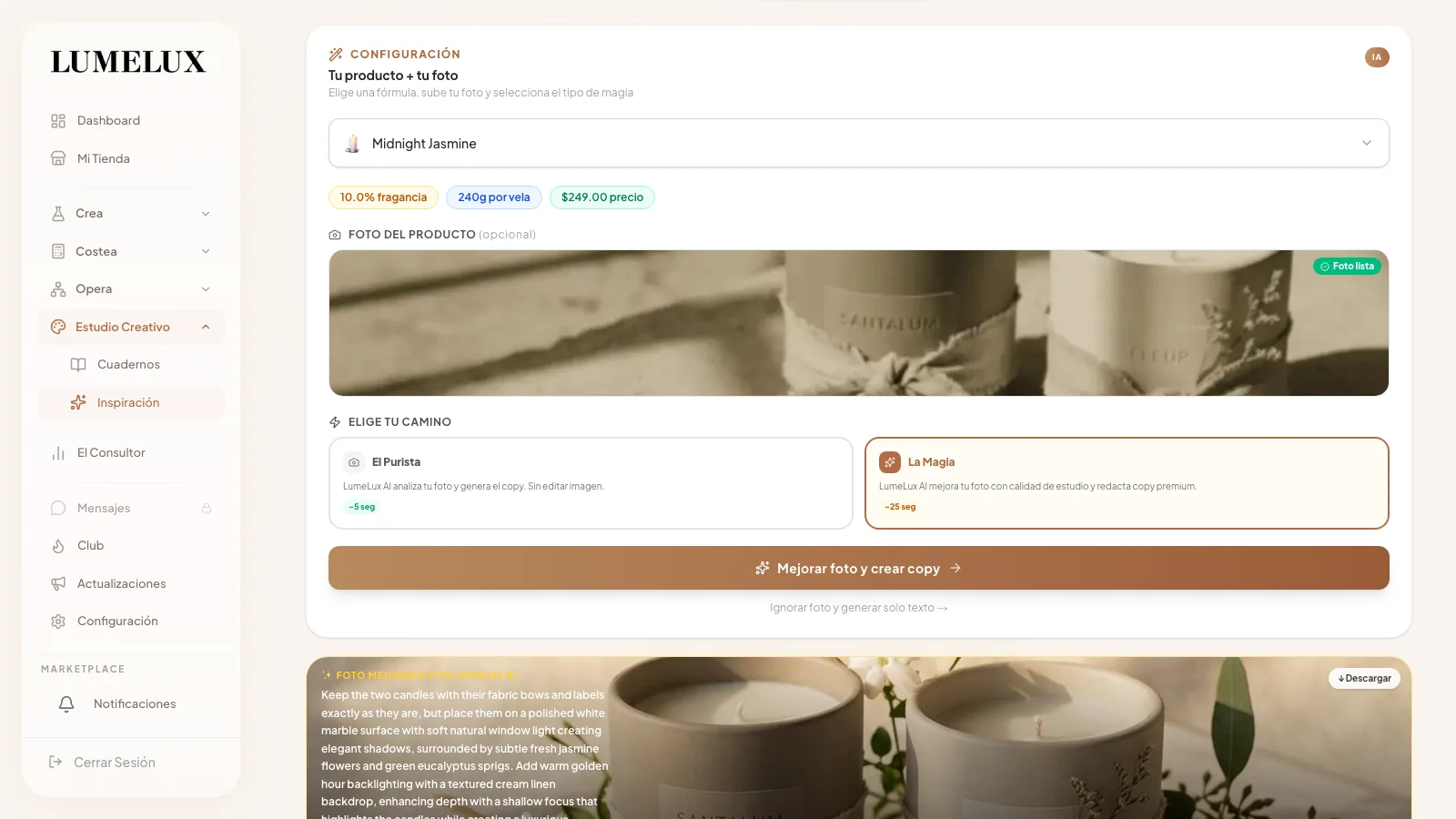
Task: Click the lightning icon beside ELIGE TU CAMINO
Action: (335, 422)
